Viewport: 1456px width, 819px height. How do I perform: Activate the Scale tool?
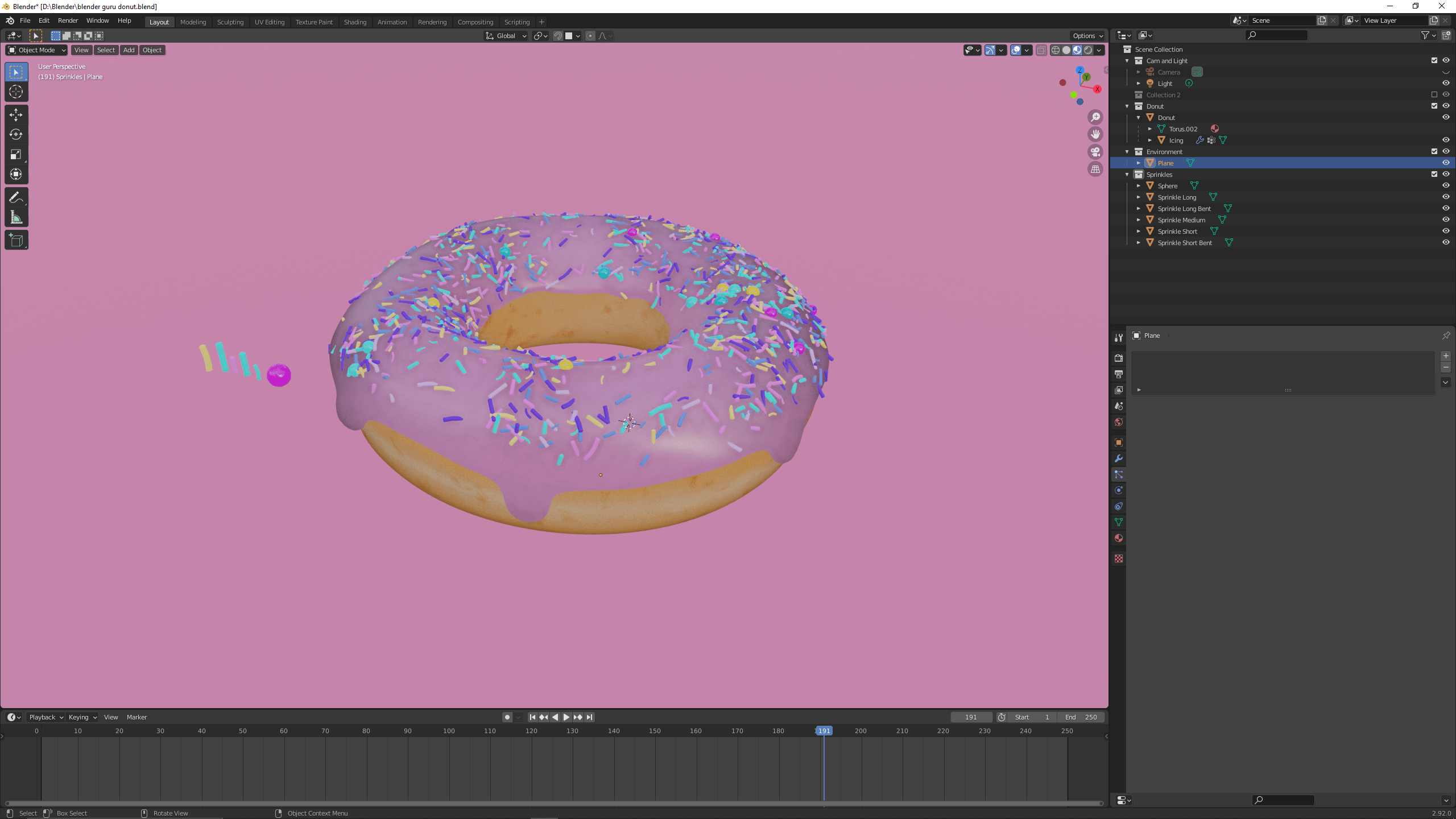click(16, 154)
